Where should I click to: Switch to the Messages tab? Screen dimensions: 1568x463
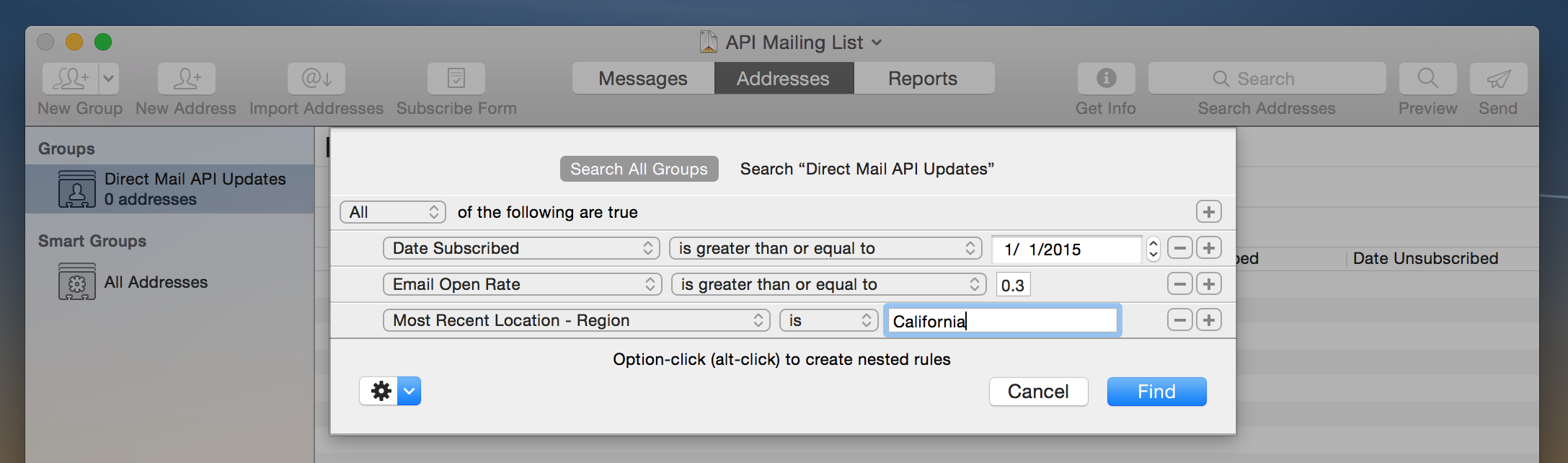click(x=643, y=78)
